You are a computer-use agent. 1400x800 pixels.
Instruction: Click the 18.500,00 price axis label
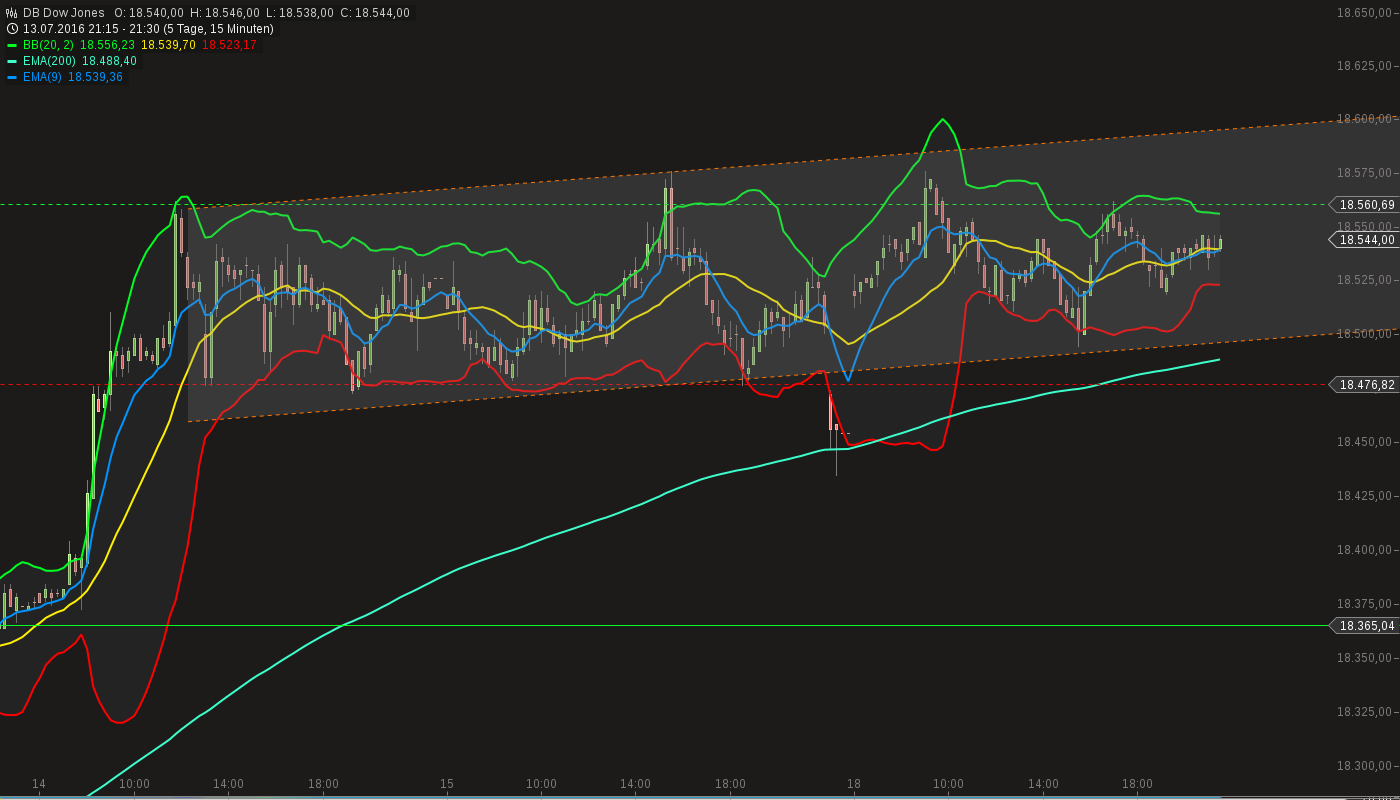tap(1366, 334)
